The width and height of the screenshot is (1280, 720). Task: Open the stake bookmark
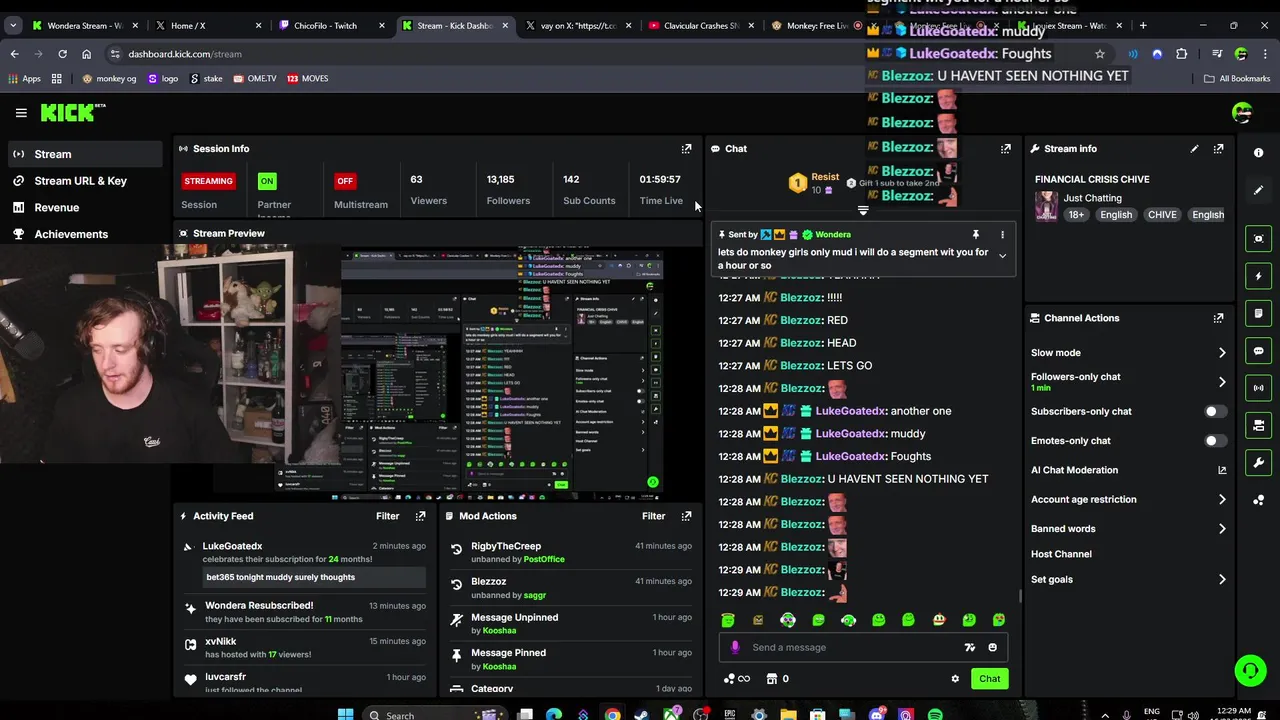point(207,78)
